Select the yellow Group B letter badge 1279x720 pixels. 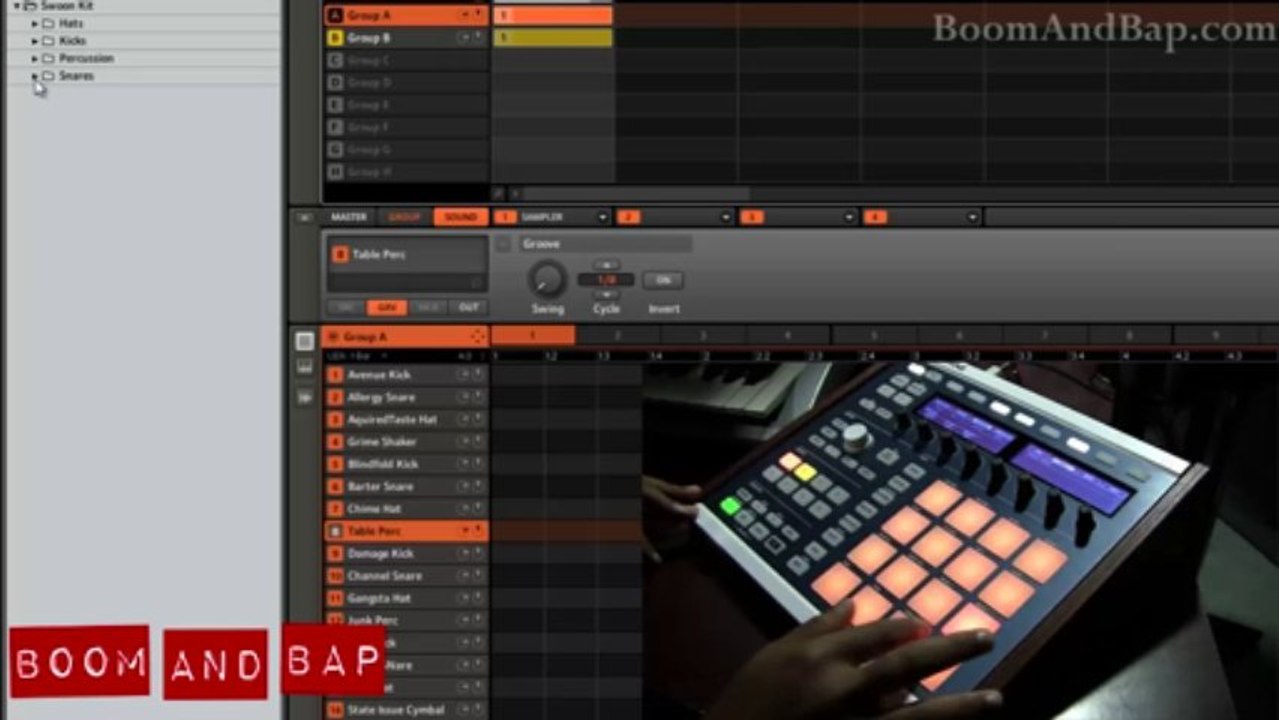pyautogui.click(x=335, y=38)
